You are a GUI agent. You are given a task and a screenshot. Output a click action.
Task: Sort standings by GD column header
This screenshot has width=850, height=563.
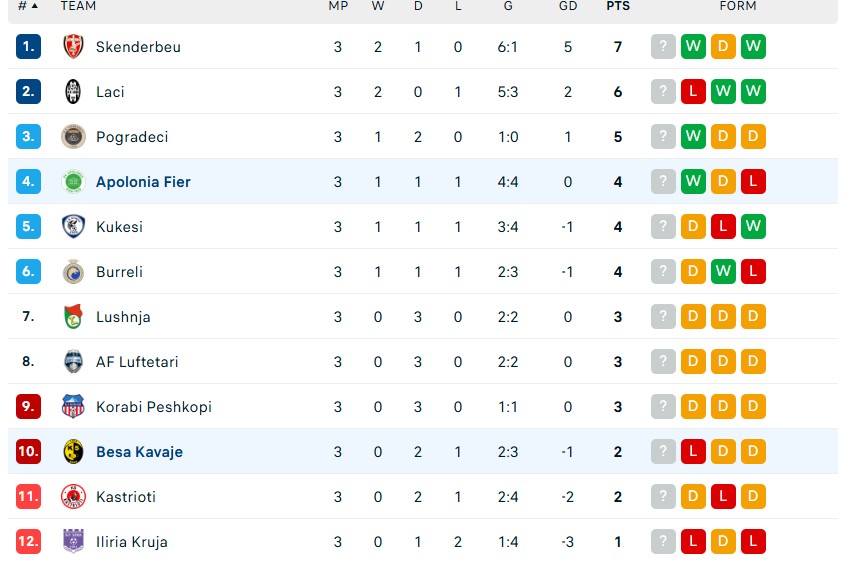pyautogui.click(x=568, y=6)
